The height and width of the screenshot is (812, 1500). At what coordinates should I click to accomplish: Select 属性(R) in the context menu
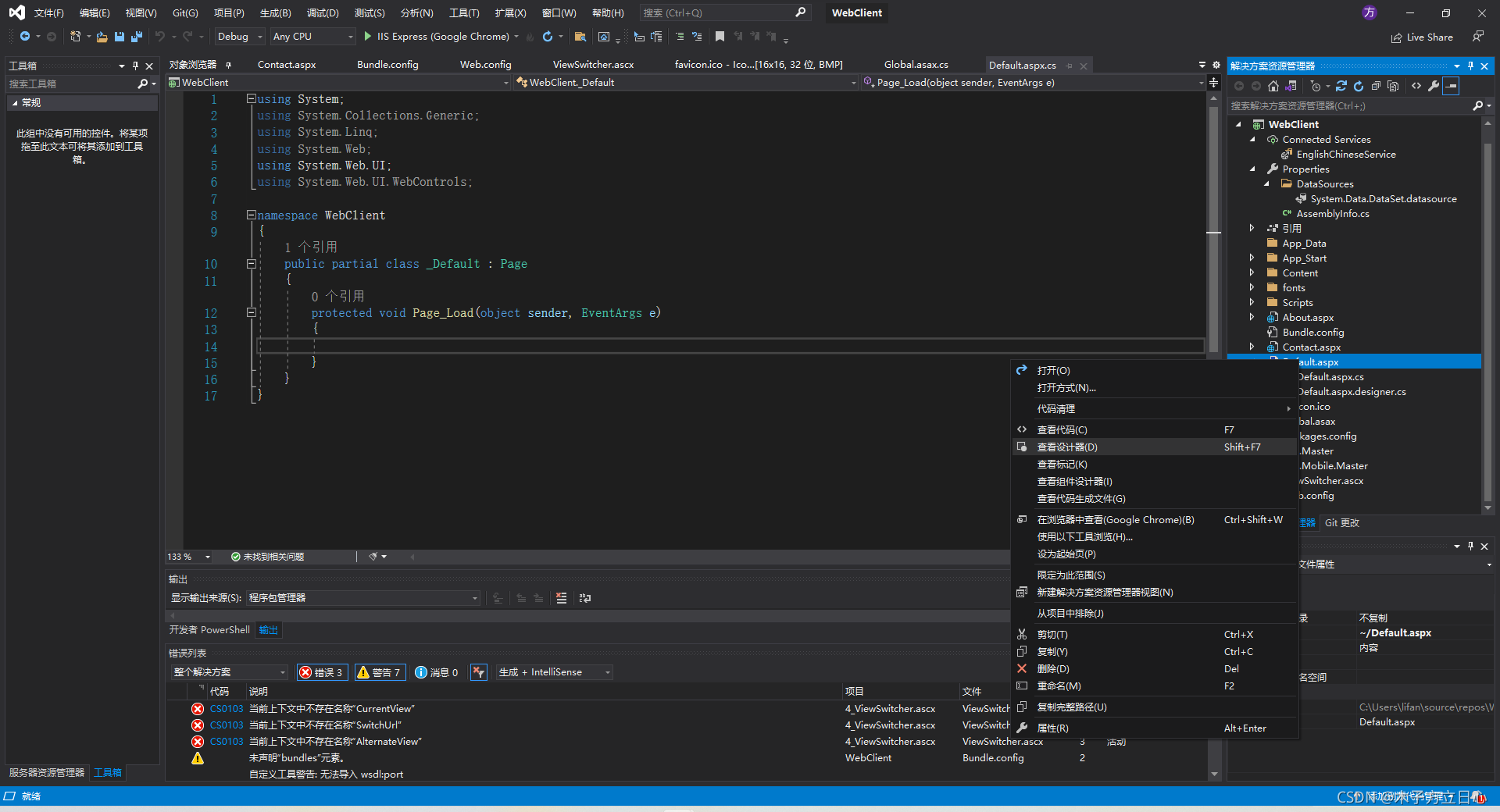[1155, 728]
